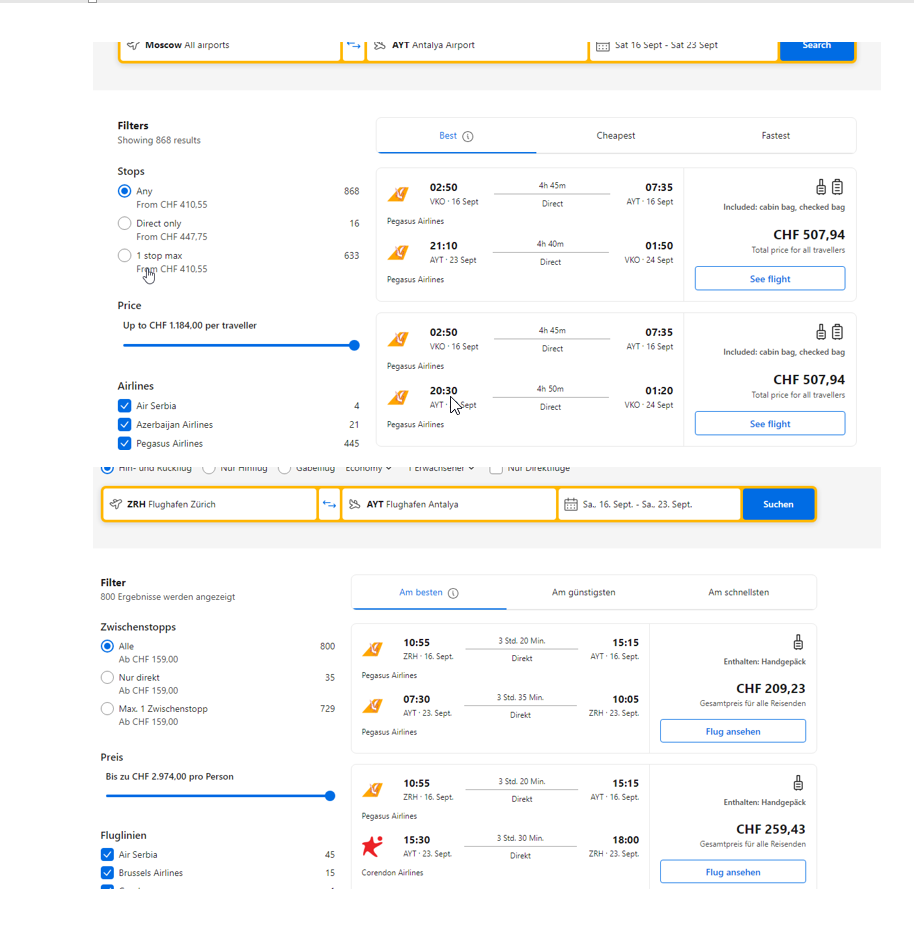Click Corendon Airlines star logo at 15:30

(x=372, y=846)
